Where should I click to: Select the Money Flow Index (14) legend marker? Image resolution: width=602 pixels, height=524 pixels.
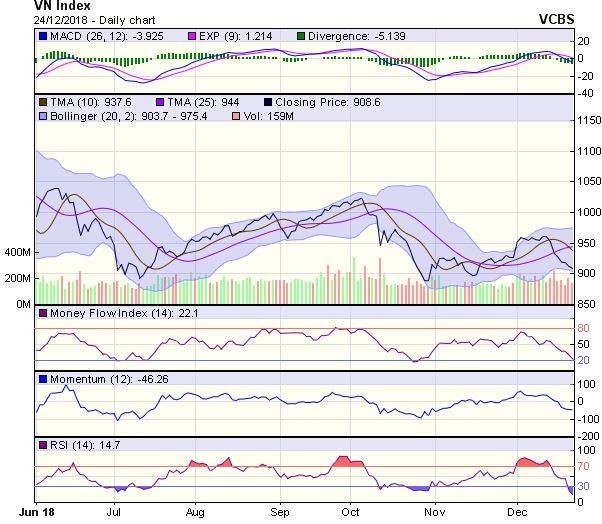click(x=42, y=315)
